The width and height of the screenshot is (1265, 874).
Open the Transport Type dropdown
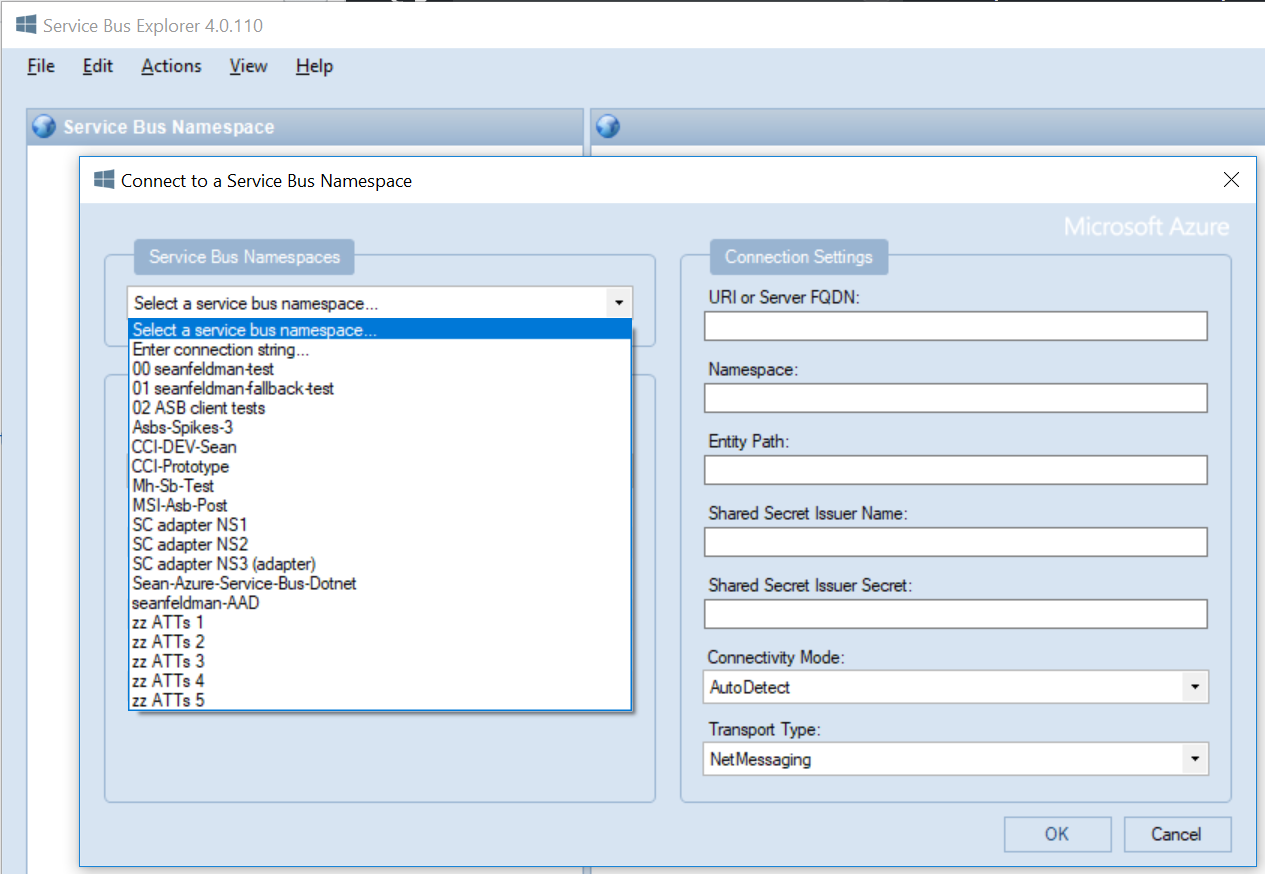(x=1194, y=759)
